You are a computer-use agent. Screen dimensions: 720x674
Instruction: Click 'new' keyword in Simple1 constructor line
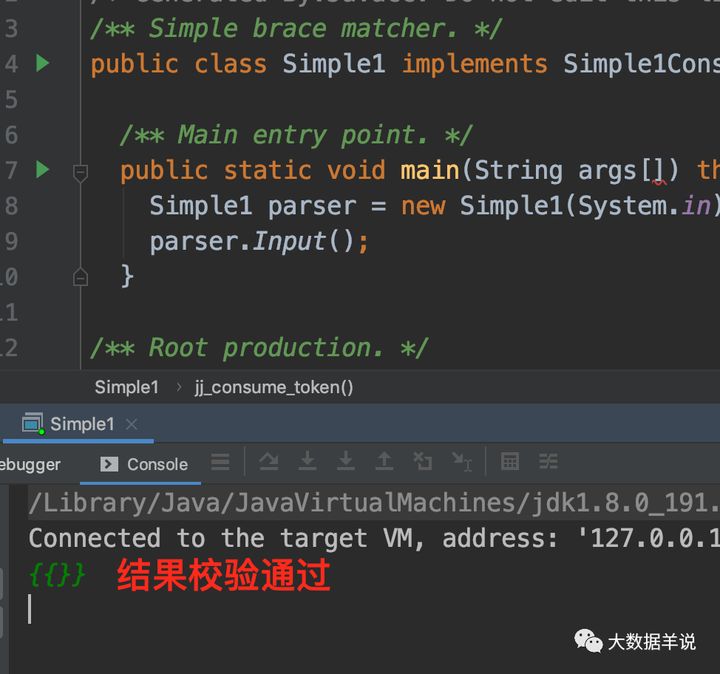click(423, 206)
